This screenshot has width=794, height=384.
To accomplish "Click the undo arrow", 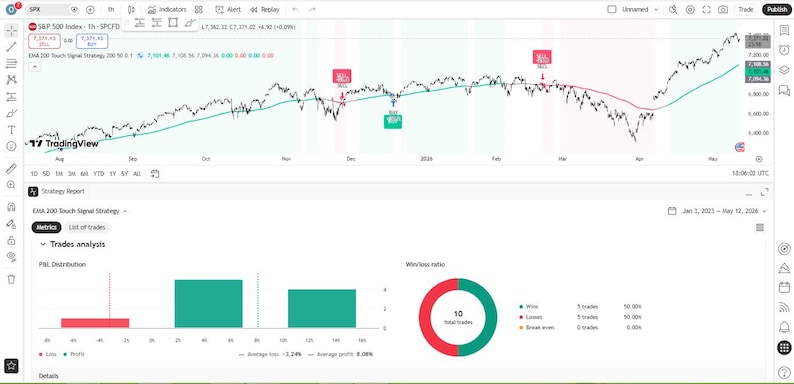I will pyautogui.click(x=296, y=9).
